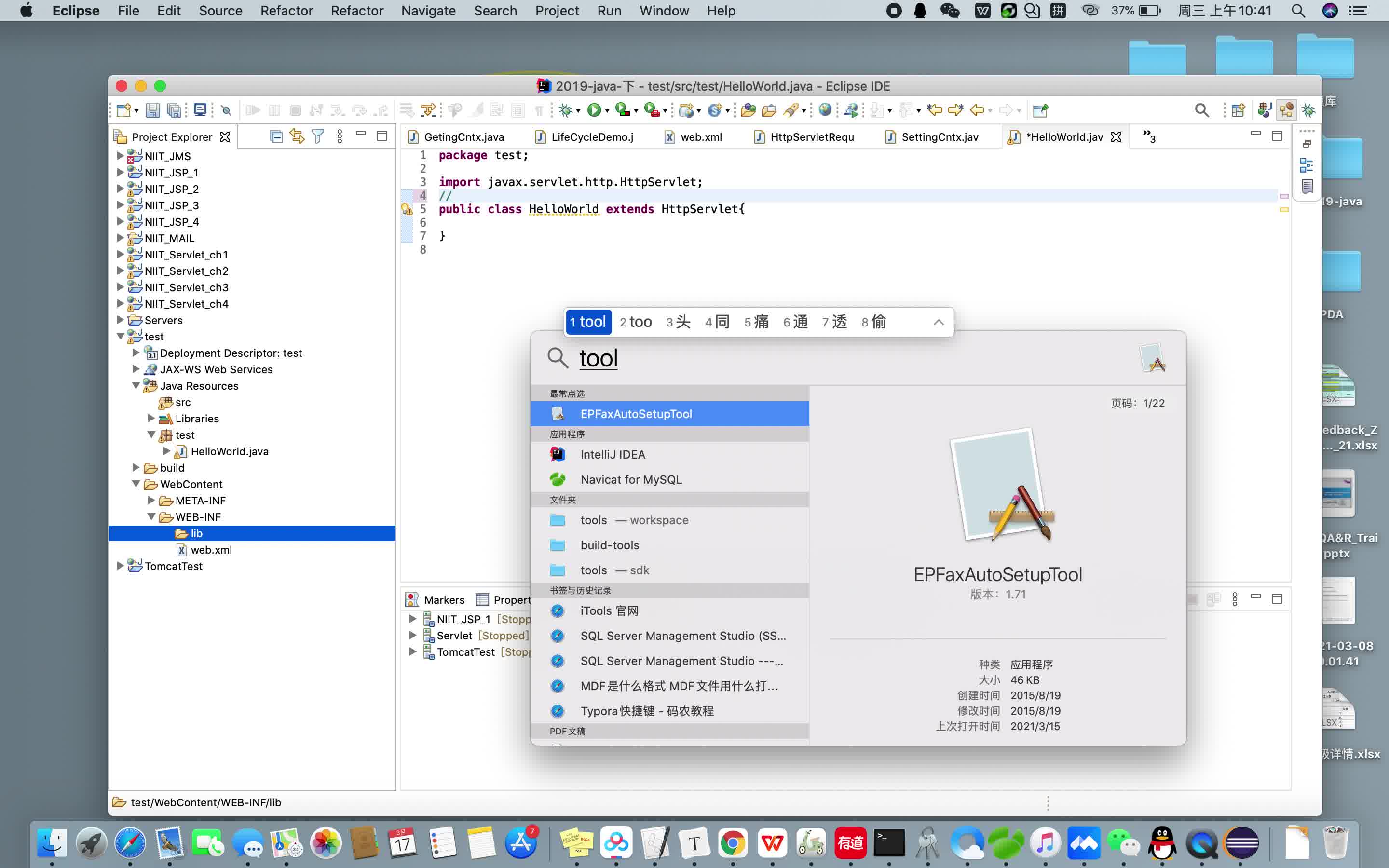Click Link with Editor icon
Viewport: 1389px width, 868px height.
pyautogui.click(x=297, y=136)
